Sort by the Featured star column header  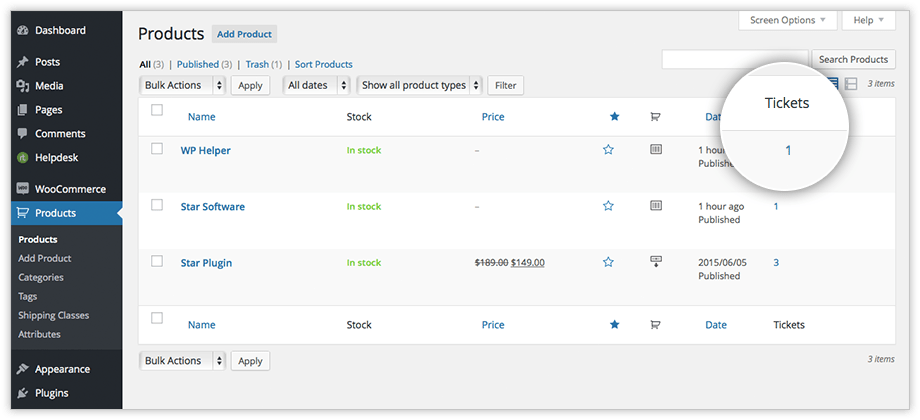pyautogui.click(x=614, y=116)
